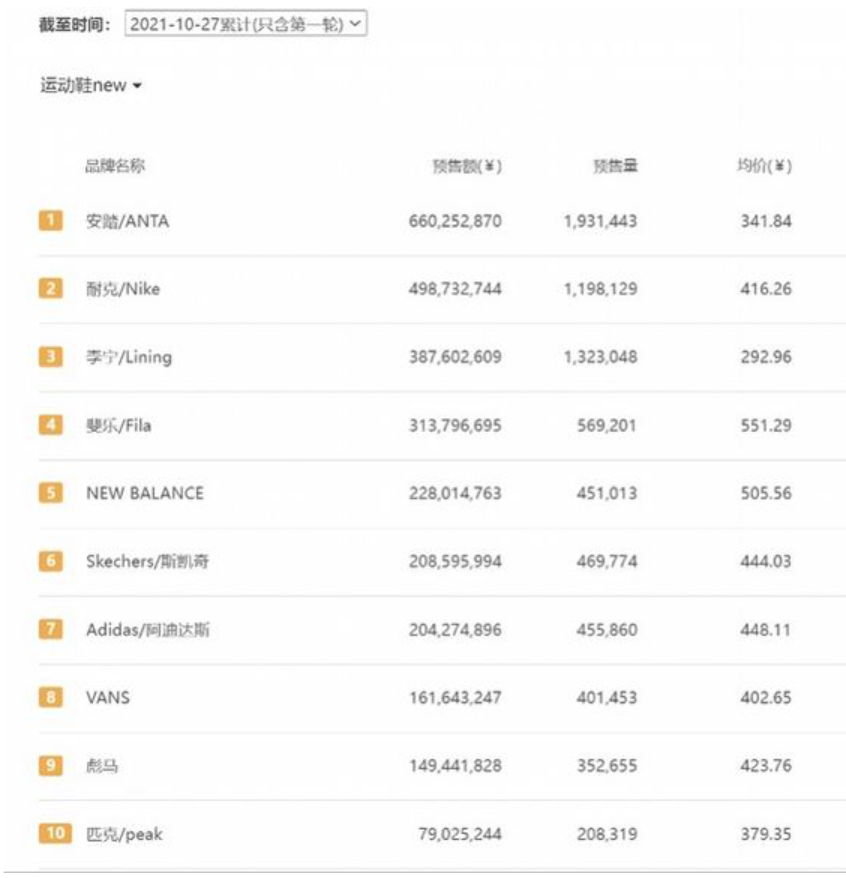
Task: Click Adidas/阿迪达斯 brand name
Action: click(x=147, y=630)
